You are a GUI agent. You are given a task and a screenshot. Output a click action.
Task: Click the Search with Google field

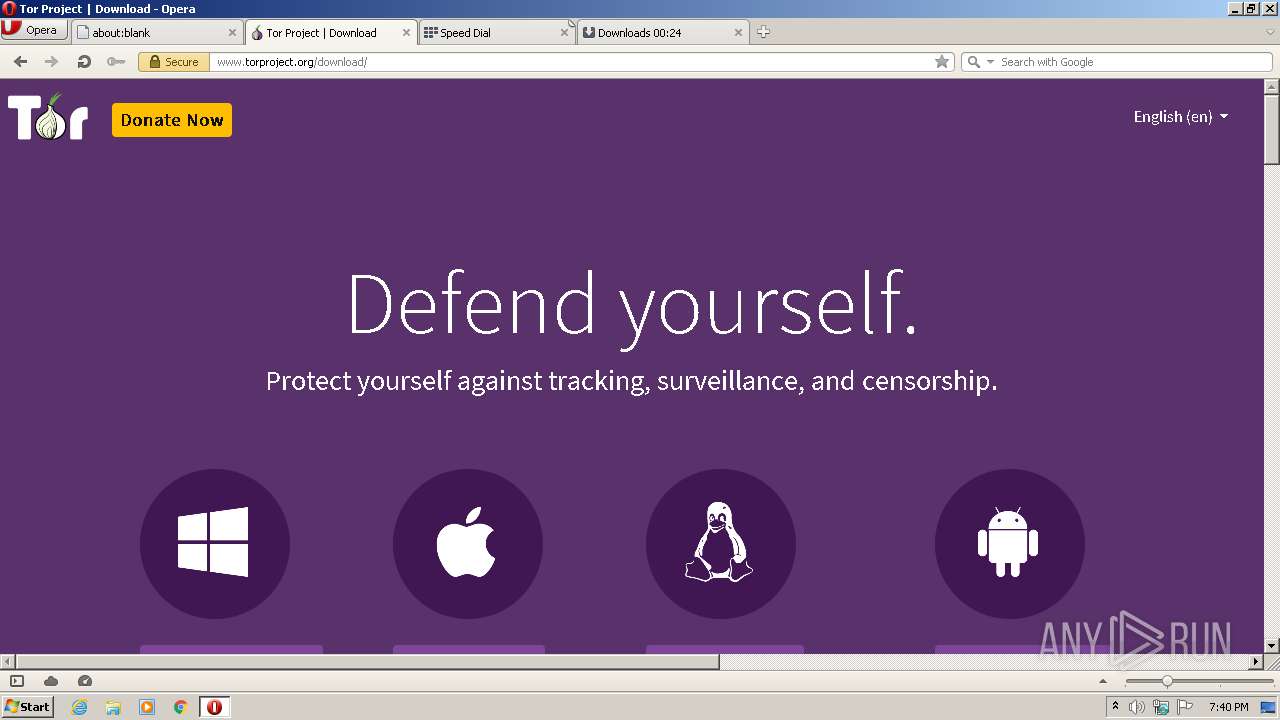pos(1134,62)
